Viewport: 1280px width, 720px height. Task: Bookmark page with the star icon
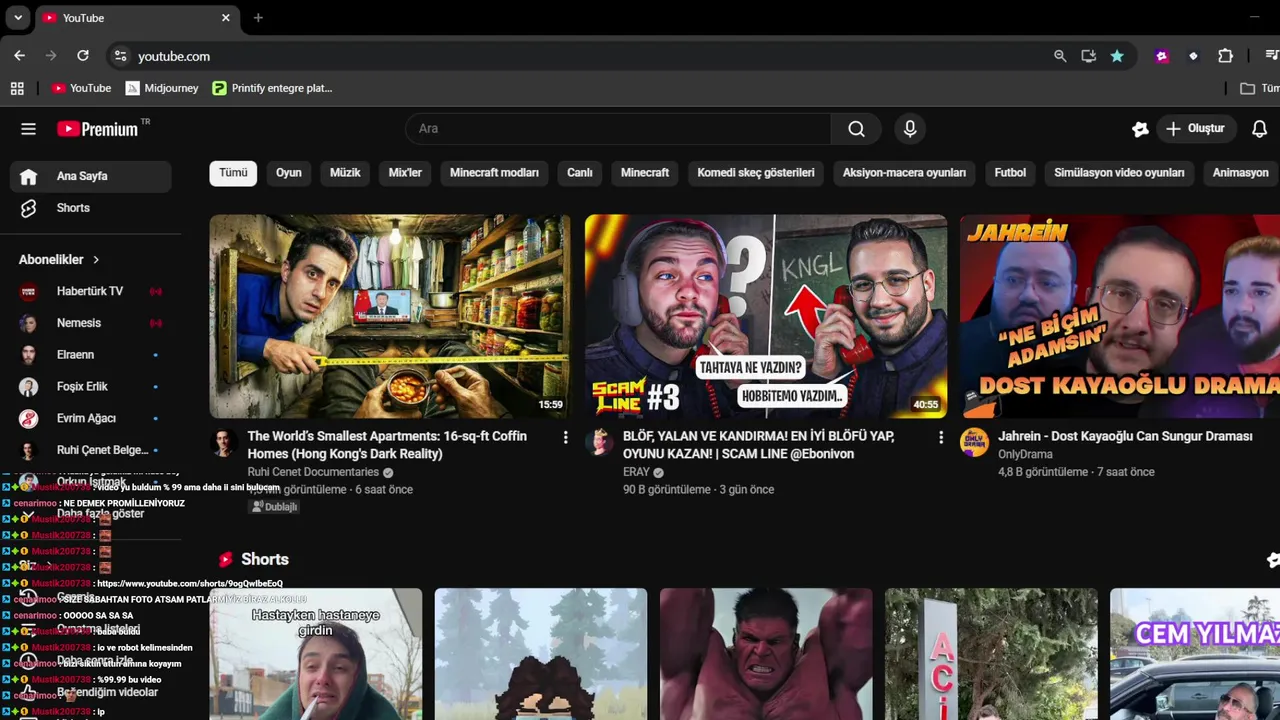point(1117,56)
